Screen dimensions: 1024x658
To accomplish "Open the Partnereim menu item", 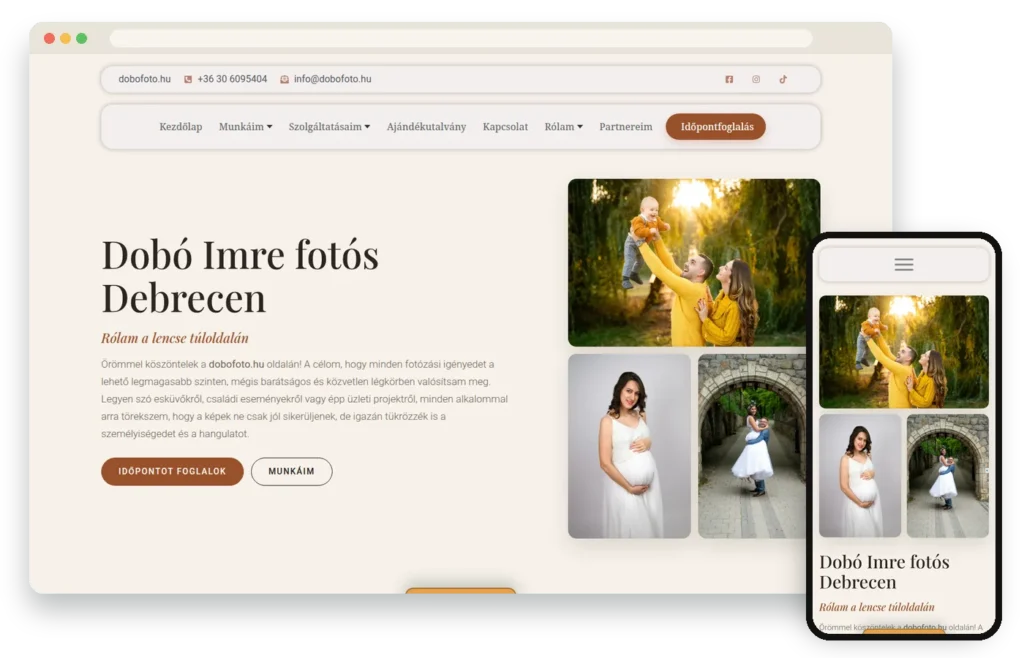I will coord(626,127).
